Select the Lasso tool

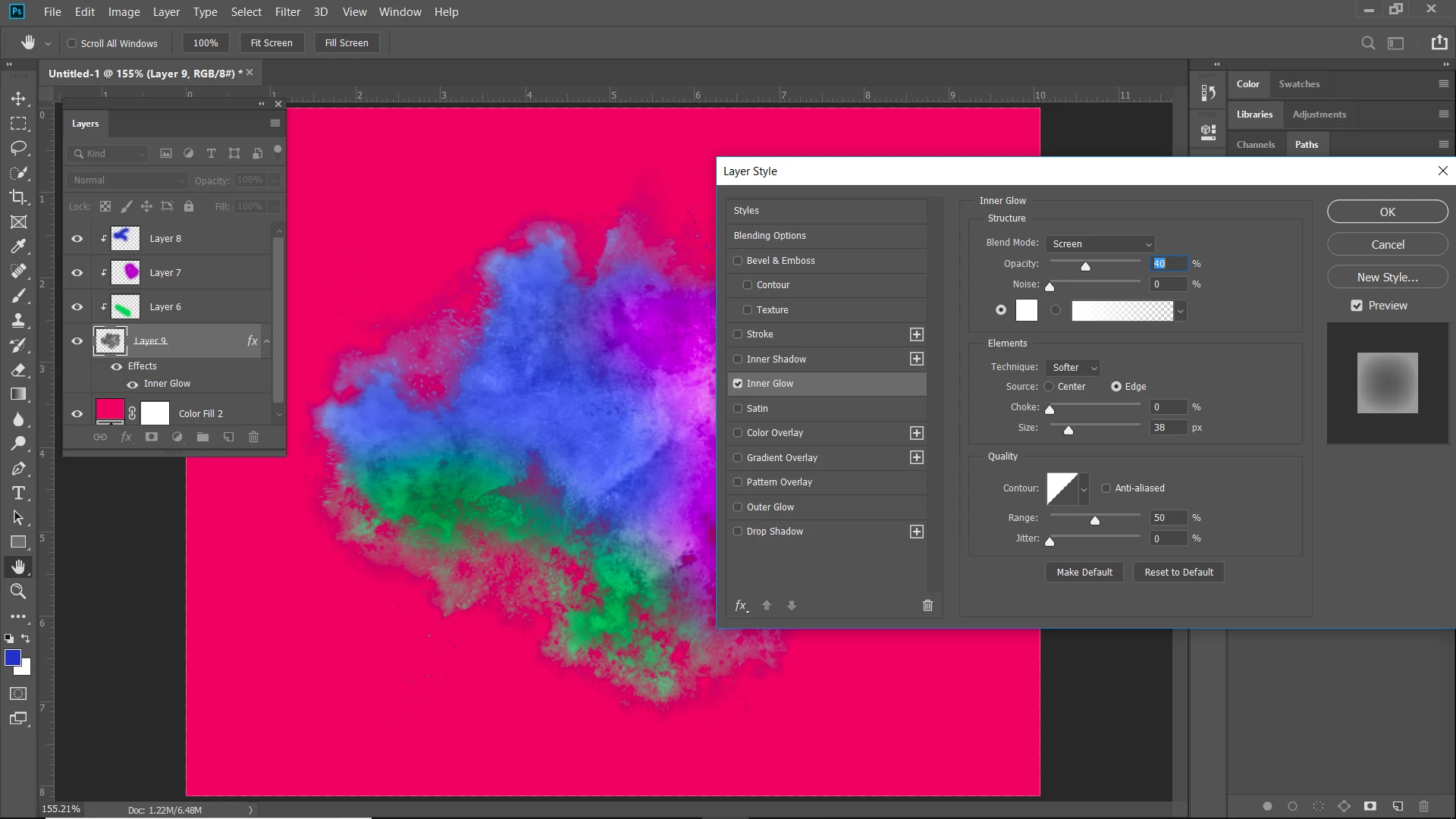[19, 148]
